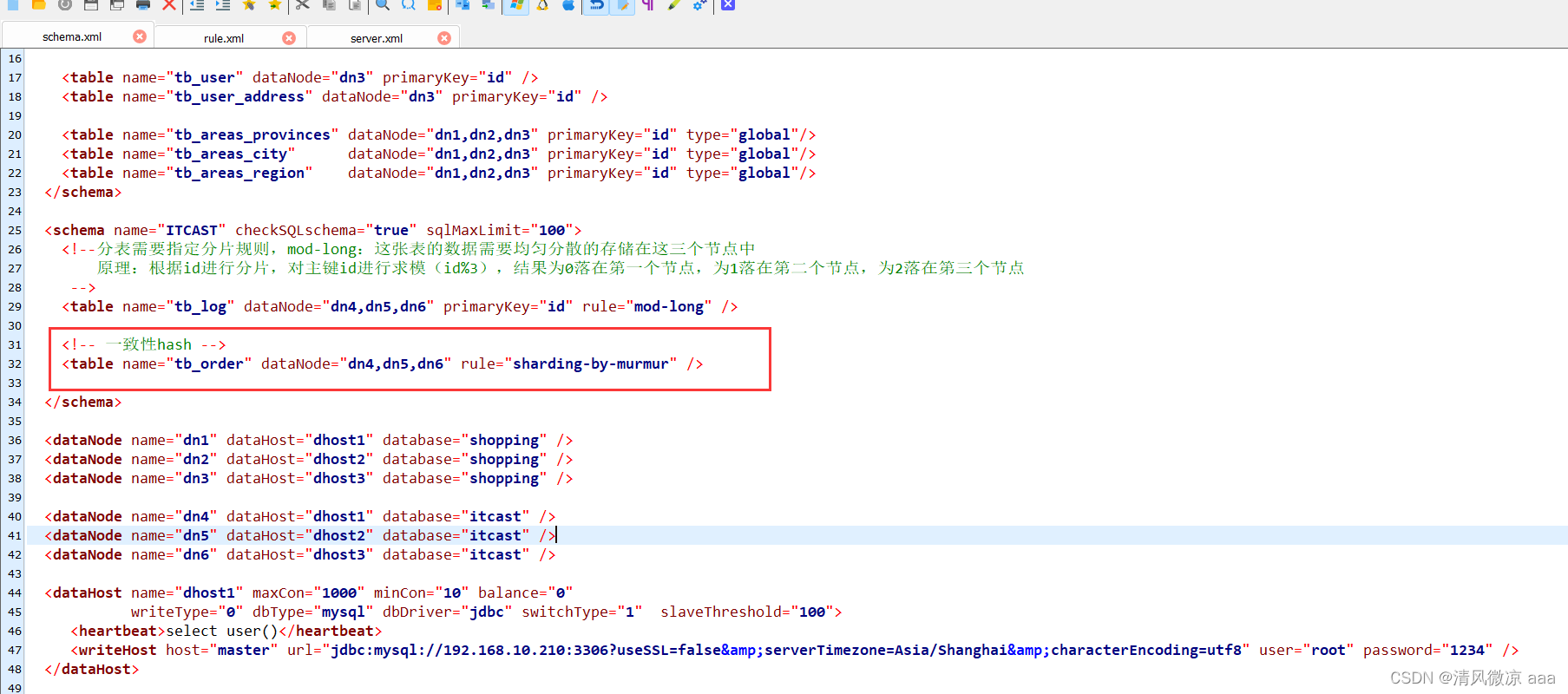Click the Save All icon
Viewport: 1568px width, 694px height.
117,4
